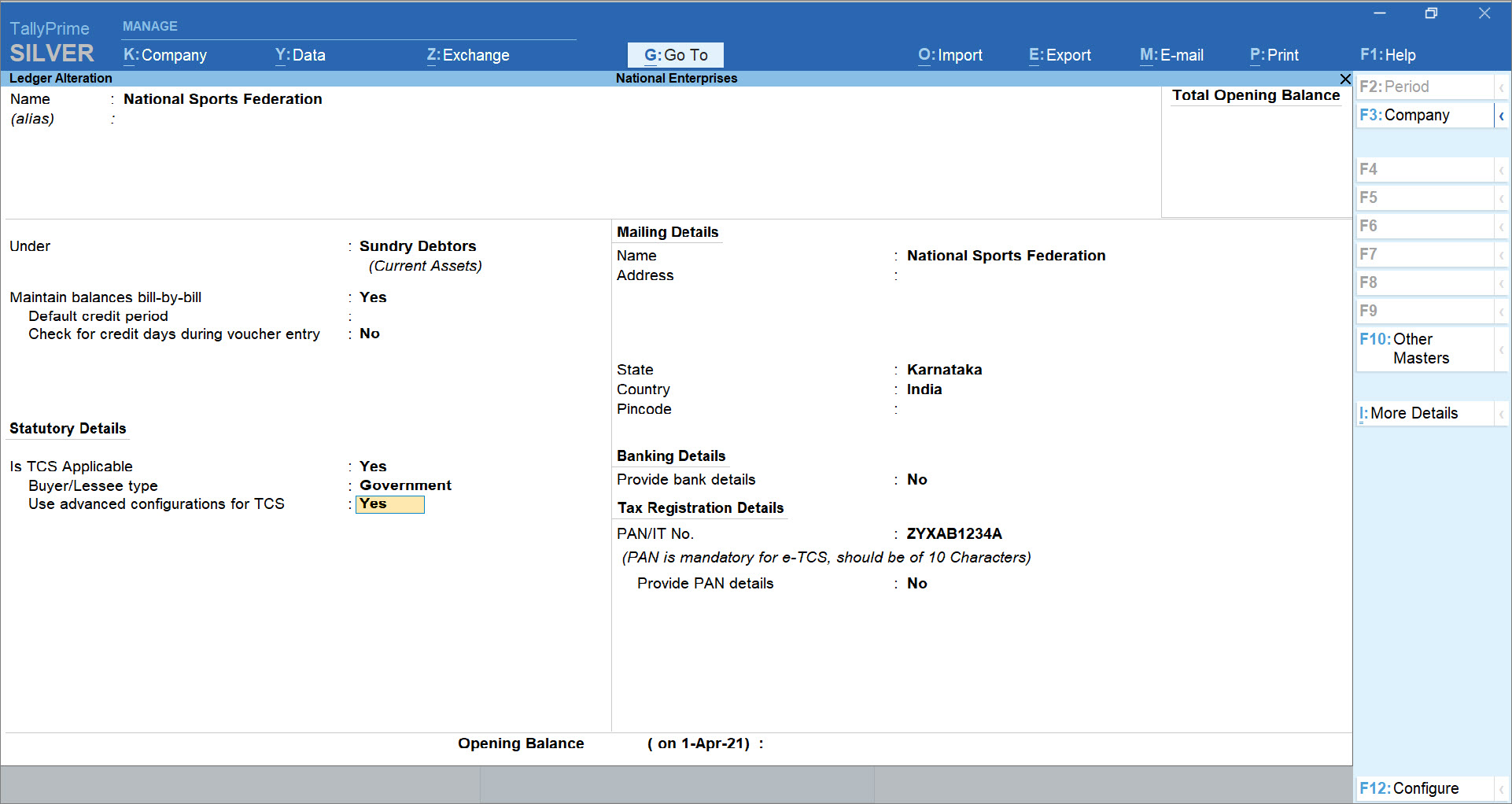Expand the arrow beside F12: Configure
Viewport: 1512px width, 804px height.
(1501, 788)
